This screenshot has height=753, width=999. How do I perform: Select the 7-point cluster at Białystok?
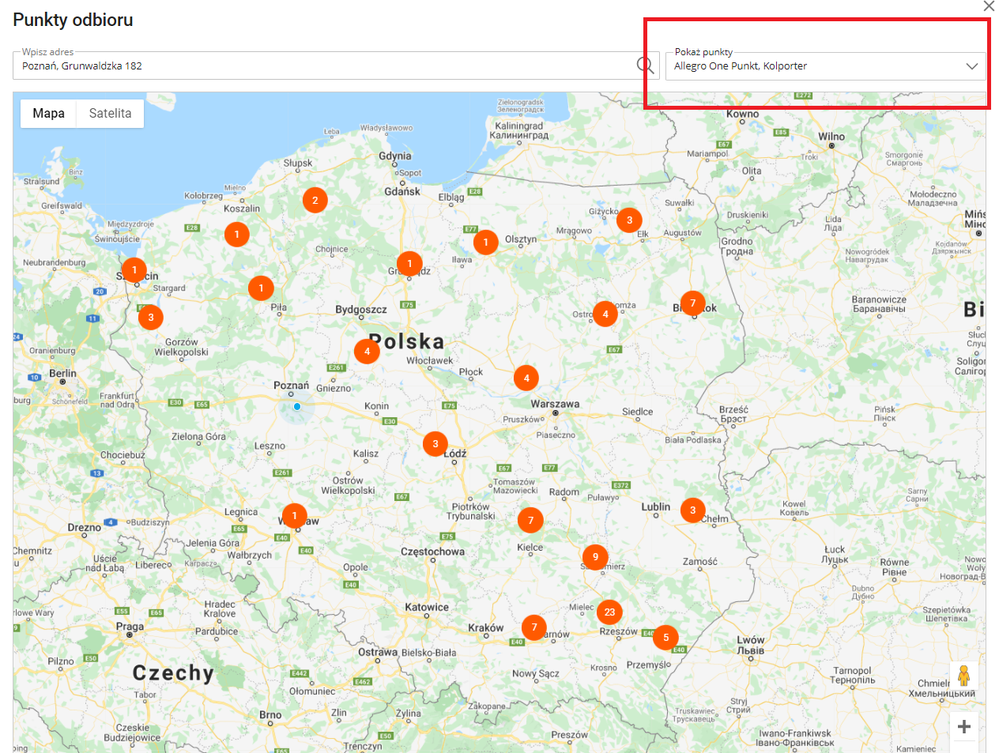692,302
